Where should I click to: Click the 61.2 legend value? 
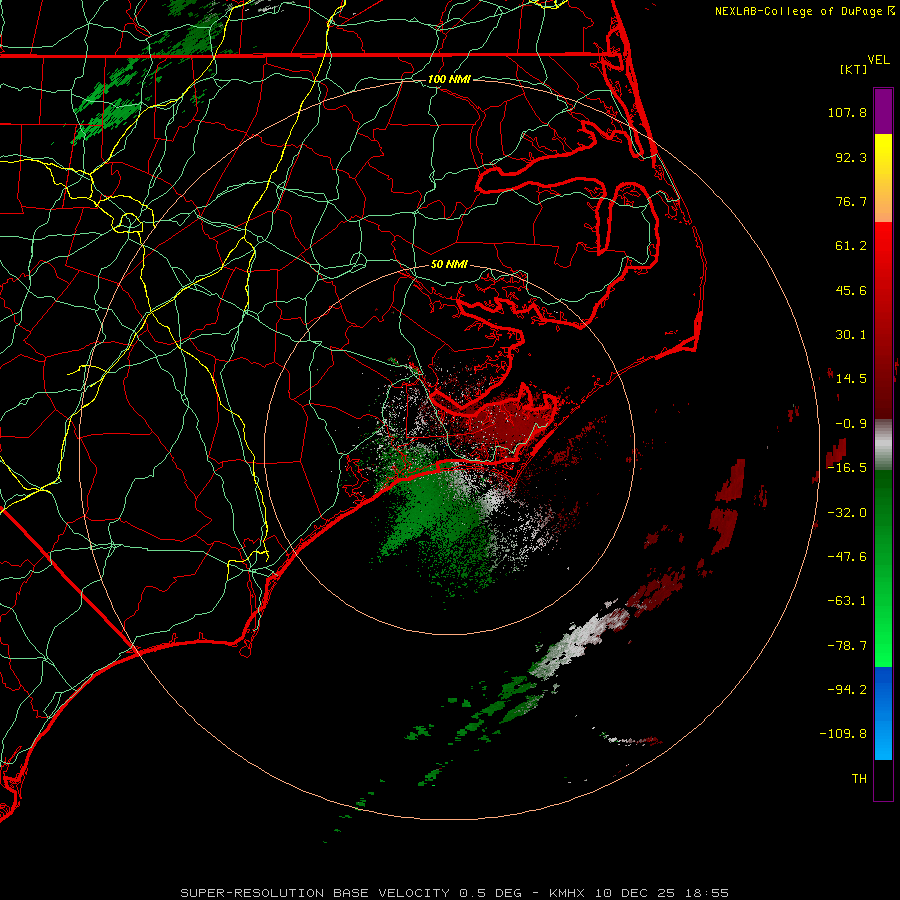[x=851, y=246]
